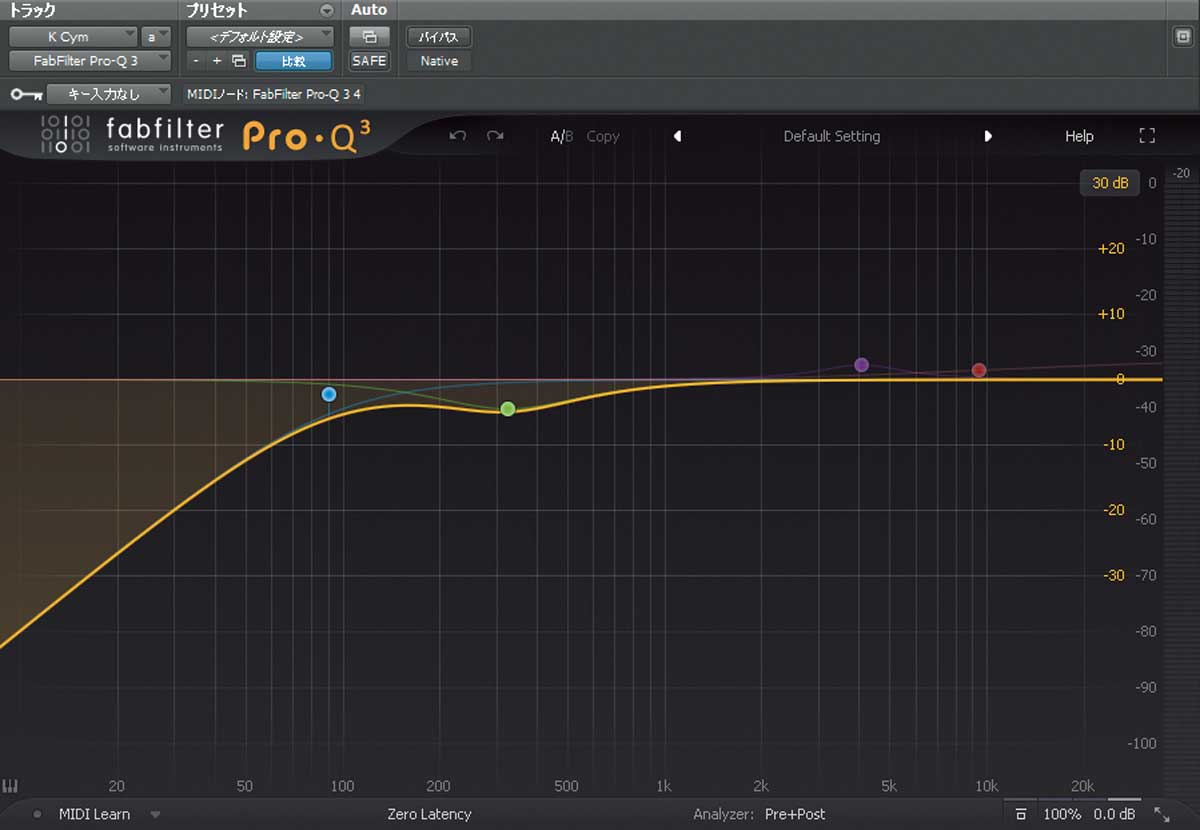Open the output options icon beside 100%
This screenshot has height=830, width=1200.
point(1021,814)
